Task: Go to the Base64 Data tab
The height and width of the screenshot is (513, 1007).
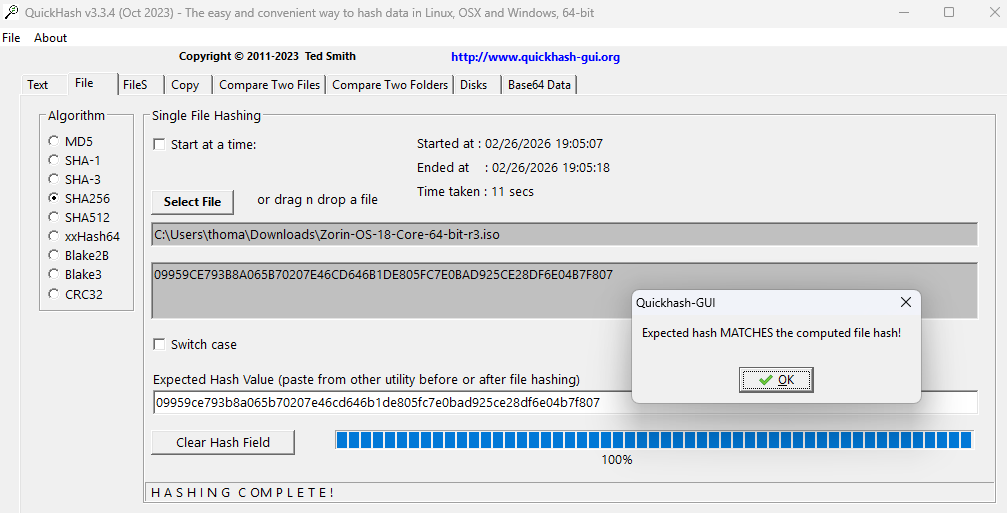Action: 539,85
